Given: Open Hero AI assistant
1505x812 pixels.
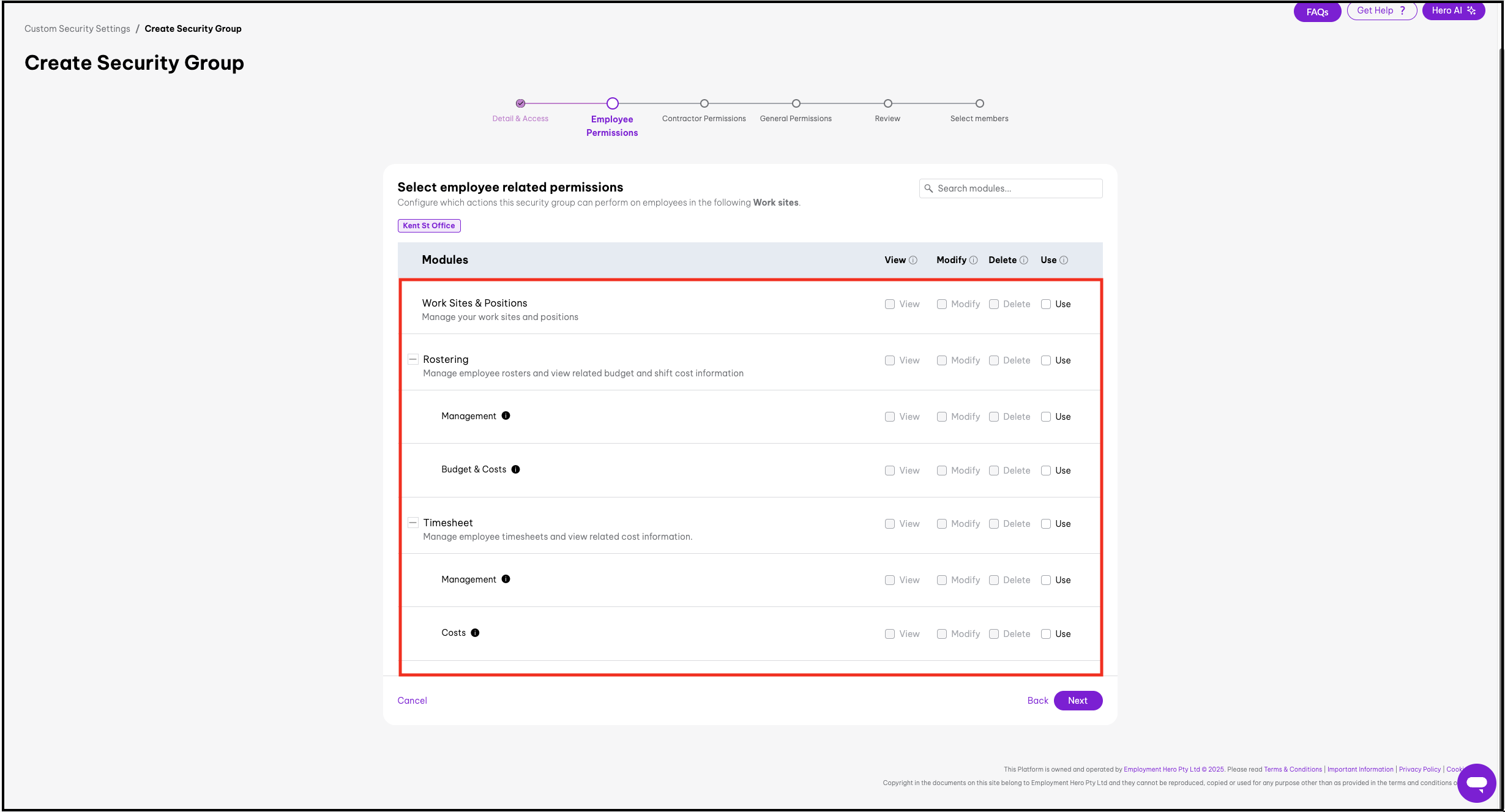Looking at the screenshot, I should [1453, 11].
